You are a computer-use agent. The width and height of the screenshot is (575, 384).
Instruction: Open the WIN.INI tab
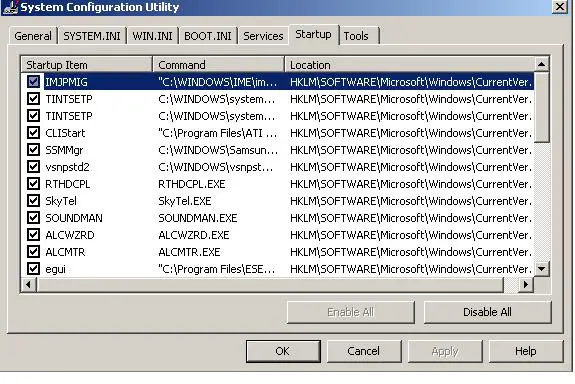(152, 36)
